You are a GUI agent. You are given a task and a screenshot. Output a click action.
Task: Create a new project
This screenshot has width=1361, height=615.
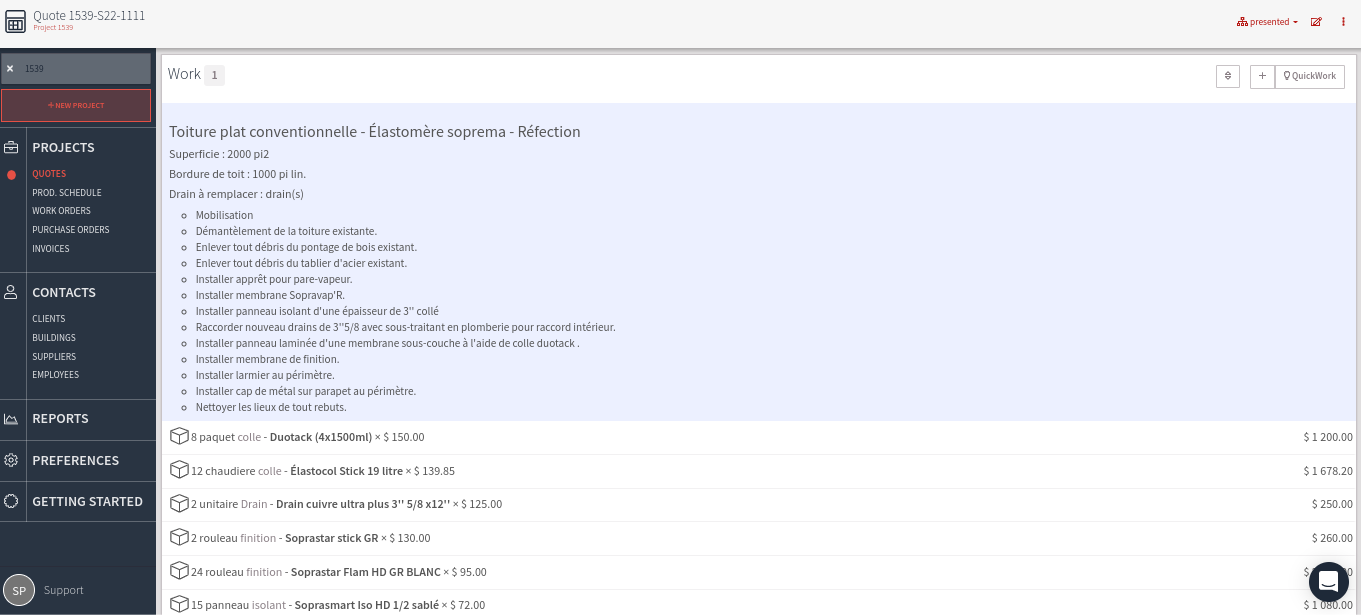coord(75,105)
